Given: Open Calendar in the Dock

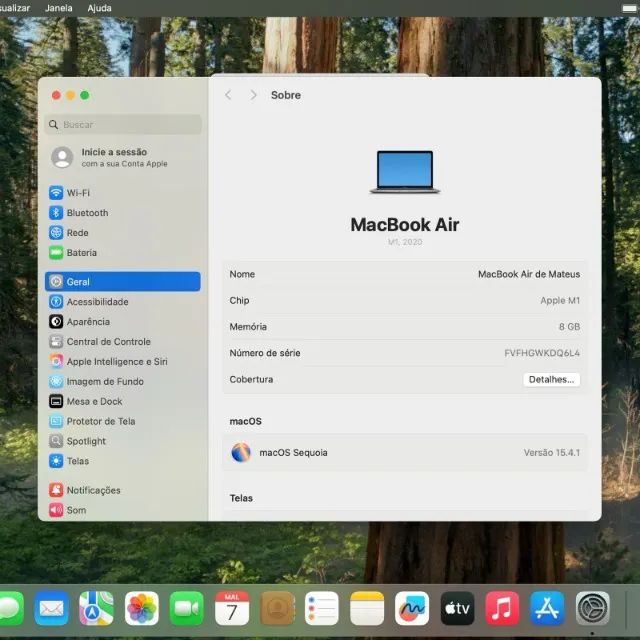Looking at the screenshot, I should pos(232,608).
